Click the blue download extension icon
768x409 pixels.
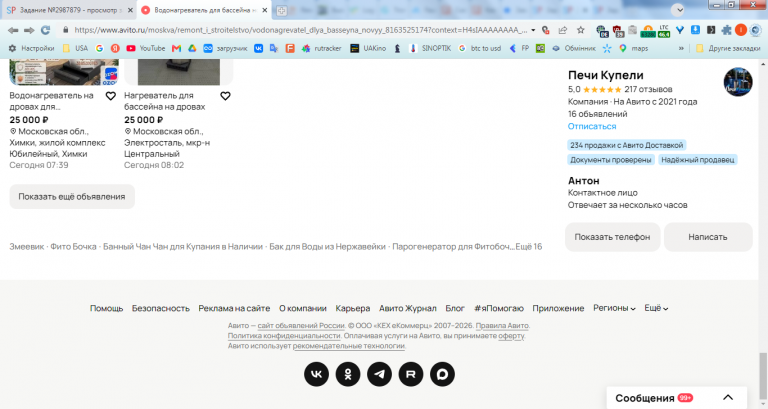click(696, 30)
